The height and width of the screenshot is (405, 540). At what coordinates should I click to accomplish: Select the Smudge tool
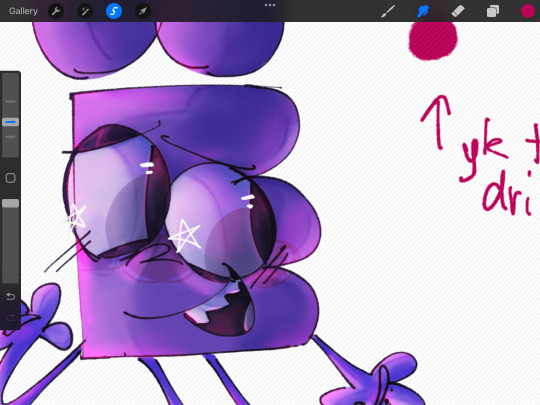pyautogui.click(x=423, y=11)
